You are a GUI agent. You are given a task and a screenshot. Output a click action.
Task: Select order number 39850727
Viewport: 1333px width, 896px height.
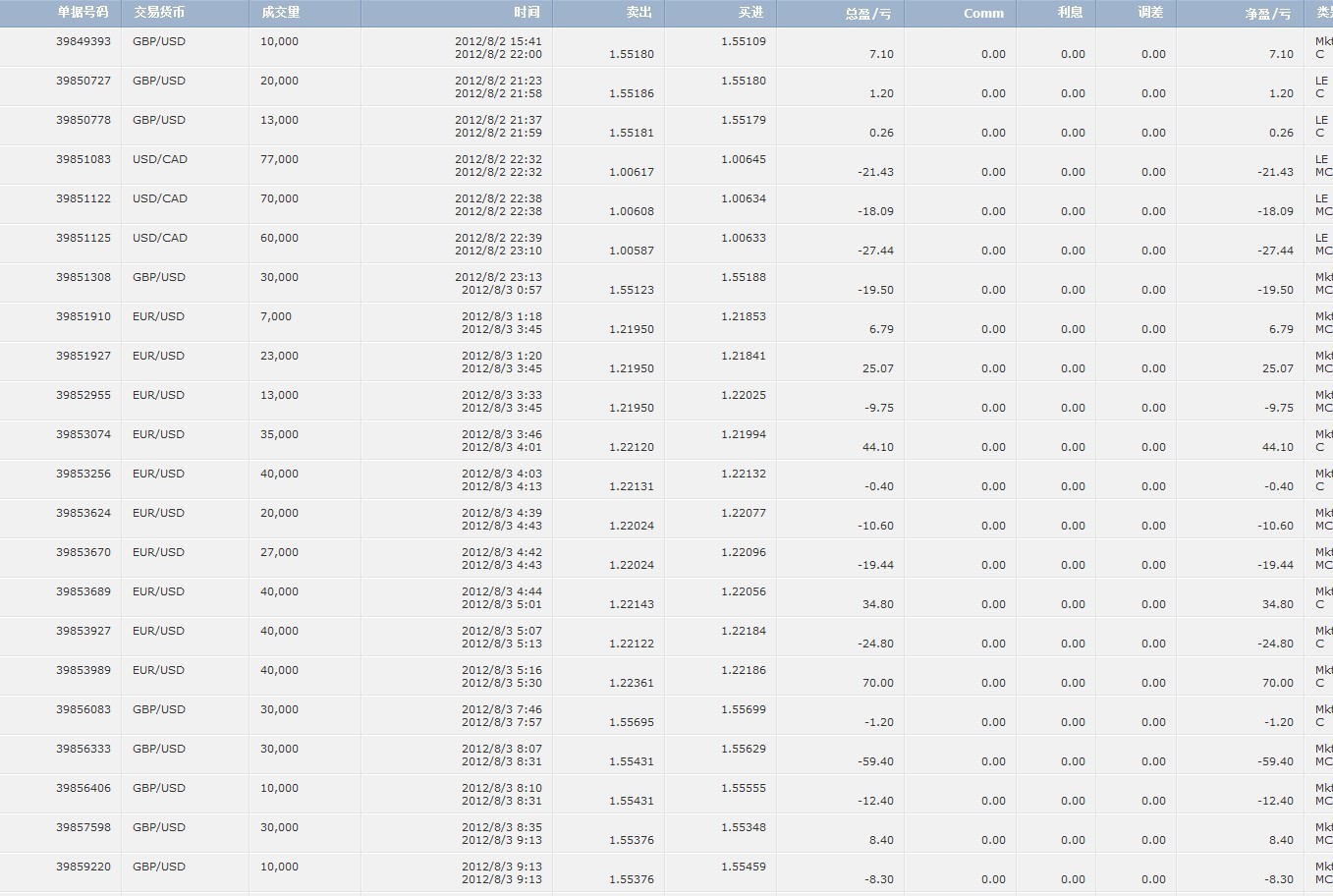point(83,81)
